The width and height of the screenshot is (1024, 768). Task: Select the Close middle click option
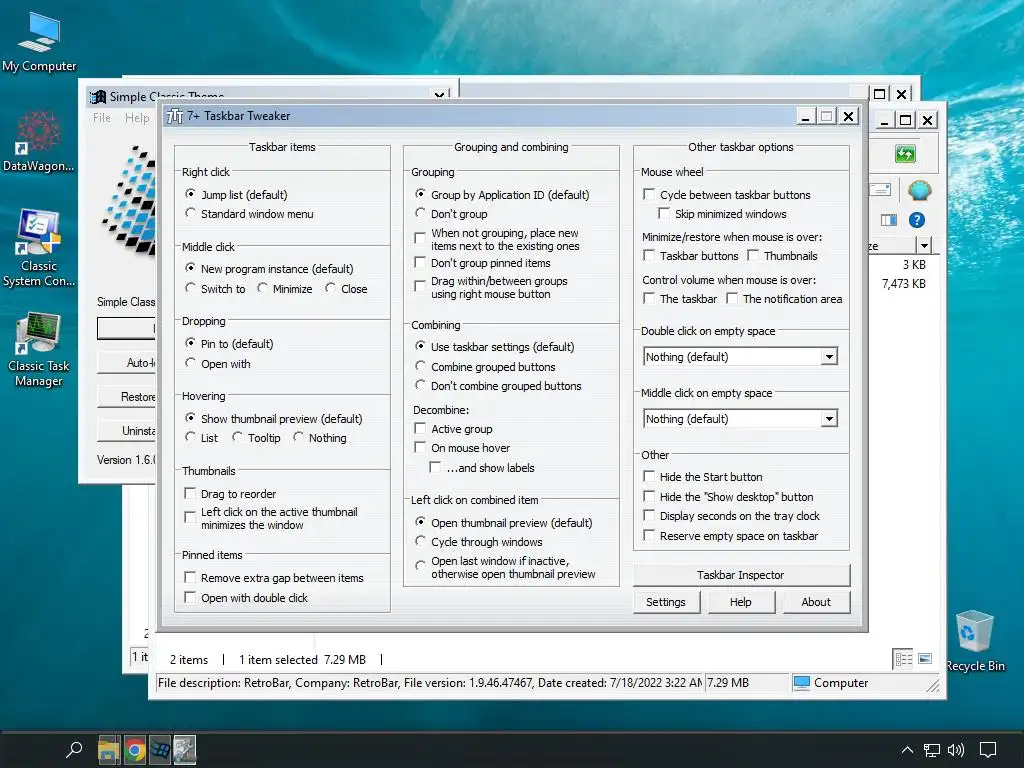[330, 288]
